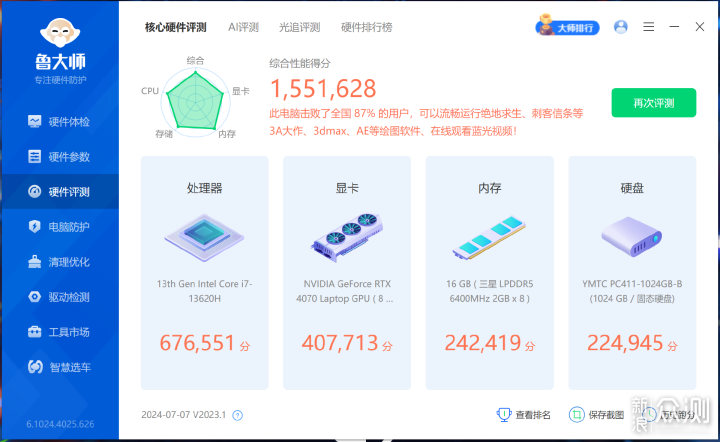Click the 显卡 graphics card illustration
Image resolution: width=720 pixels, height=442 pixels.
coord(347,238)
